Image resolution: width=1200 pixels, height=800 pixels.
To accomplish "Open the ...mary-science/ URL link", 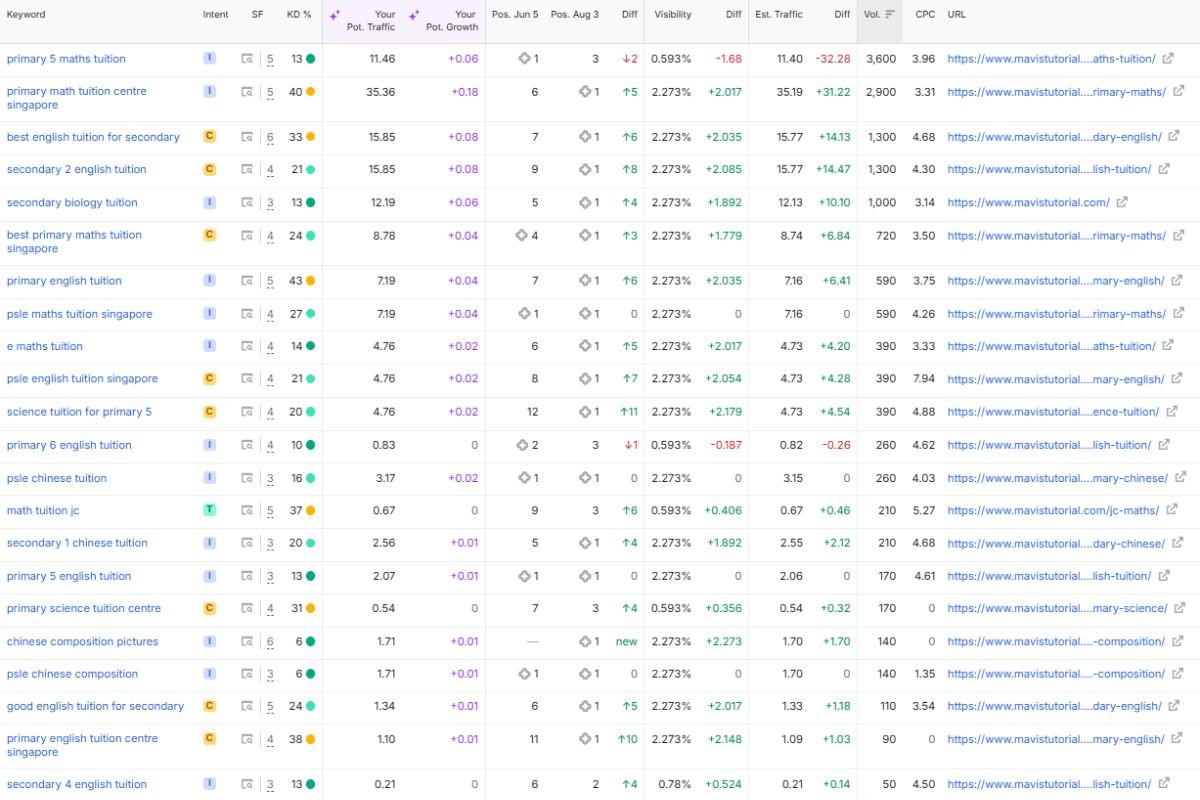I will click(1057, 608).
